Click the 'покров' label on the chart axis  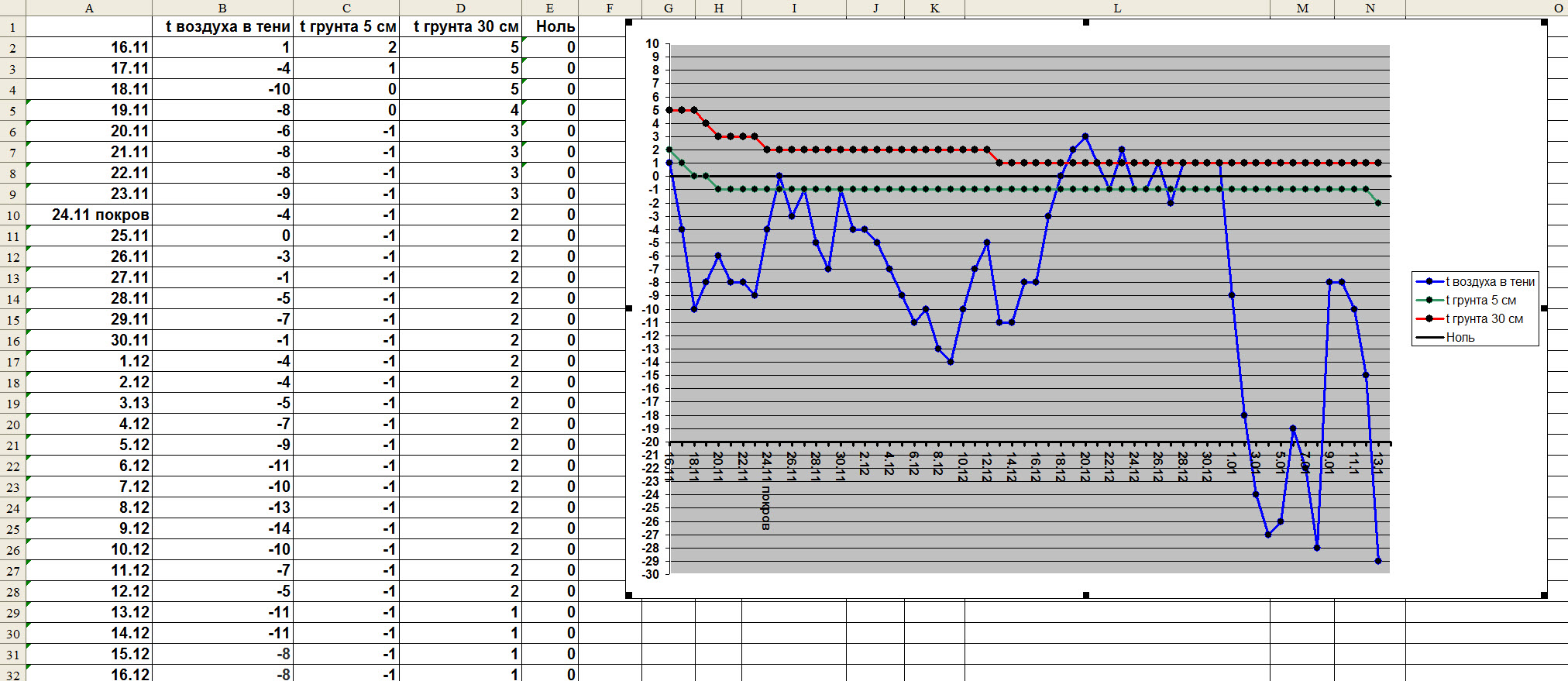(x=766, y=507)
